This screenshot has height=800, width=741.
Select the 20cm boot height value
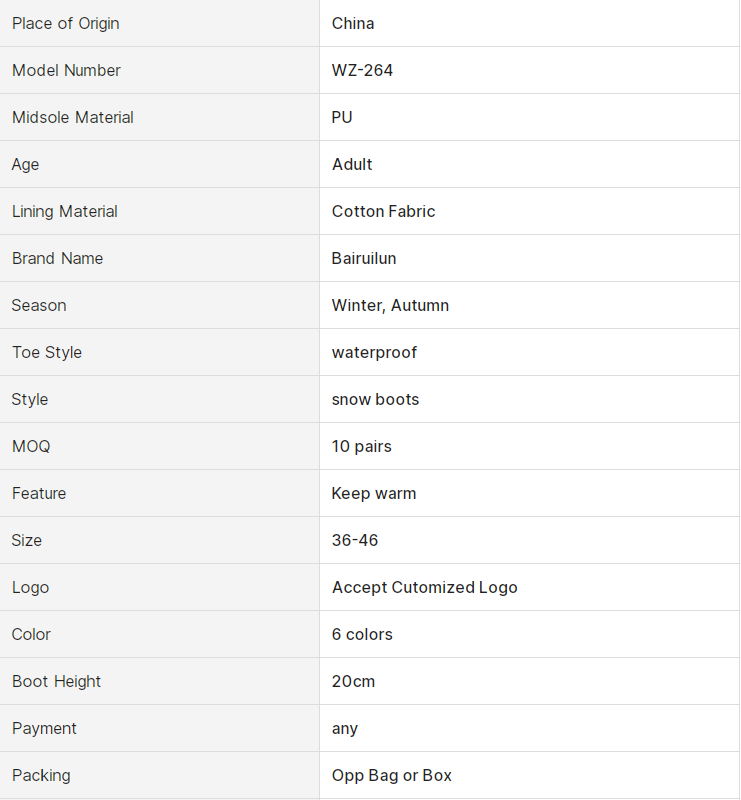coord(353,681)
